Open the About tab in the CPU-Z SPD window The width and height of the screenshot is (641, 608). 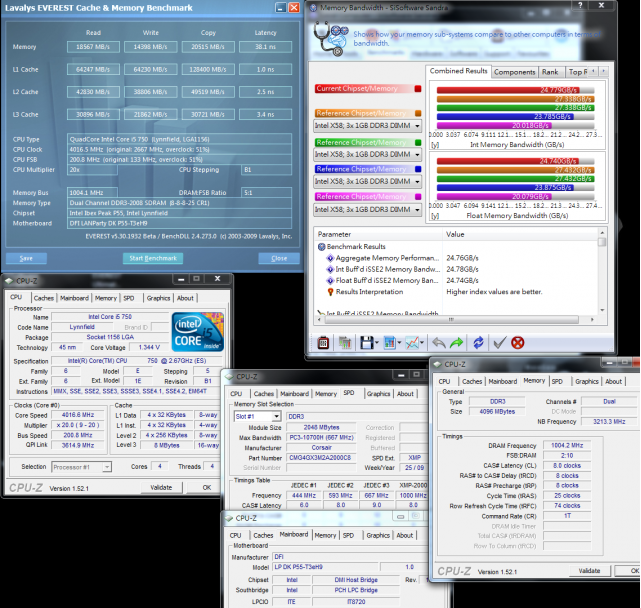point(405,394)
